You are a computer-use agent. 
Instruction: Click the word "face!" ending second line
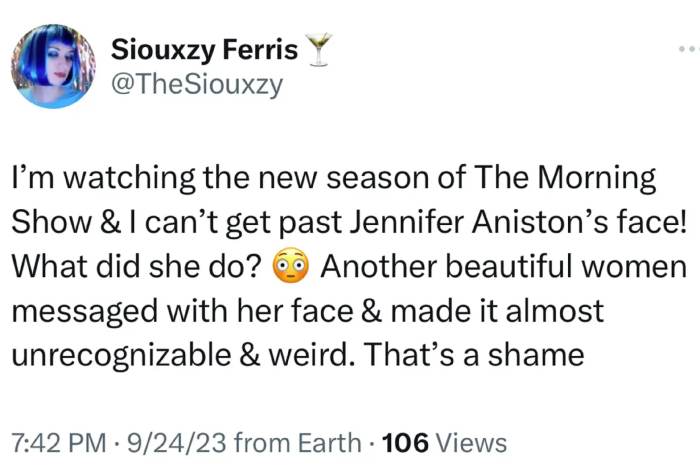647,226
